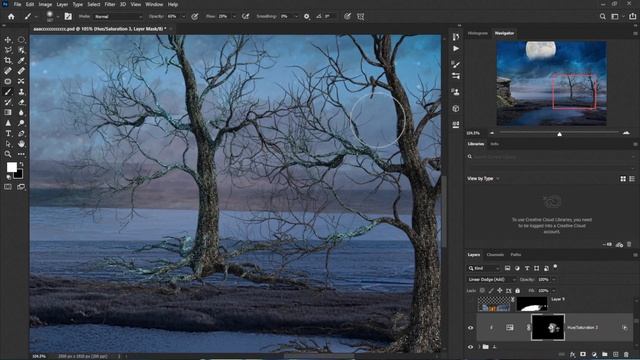Select the Elliptical Marquee tool

(x=21, y=40)
